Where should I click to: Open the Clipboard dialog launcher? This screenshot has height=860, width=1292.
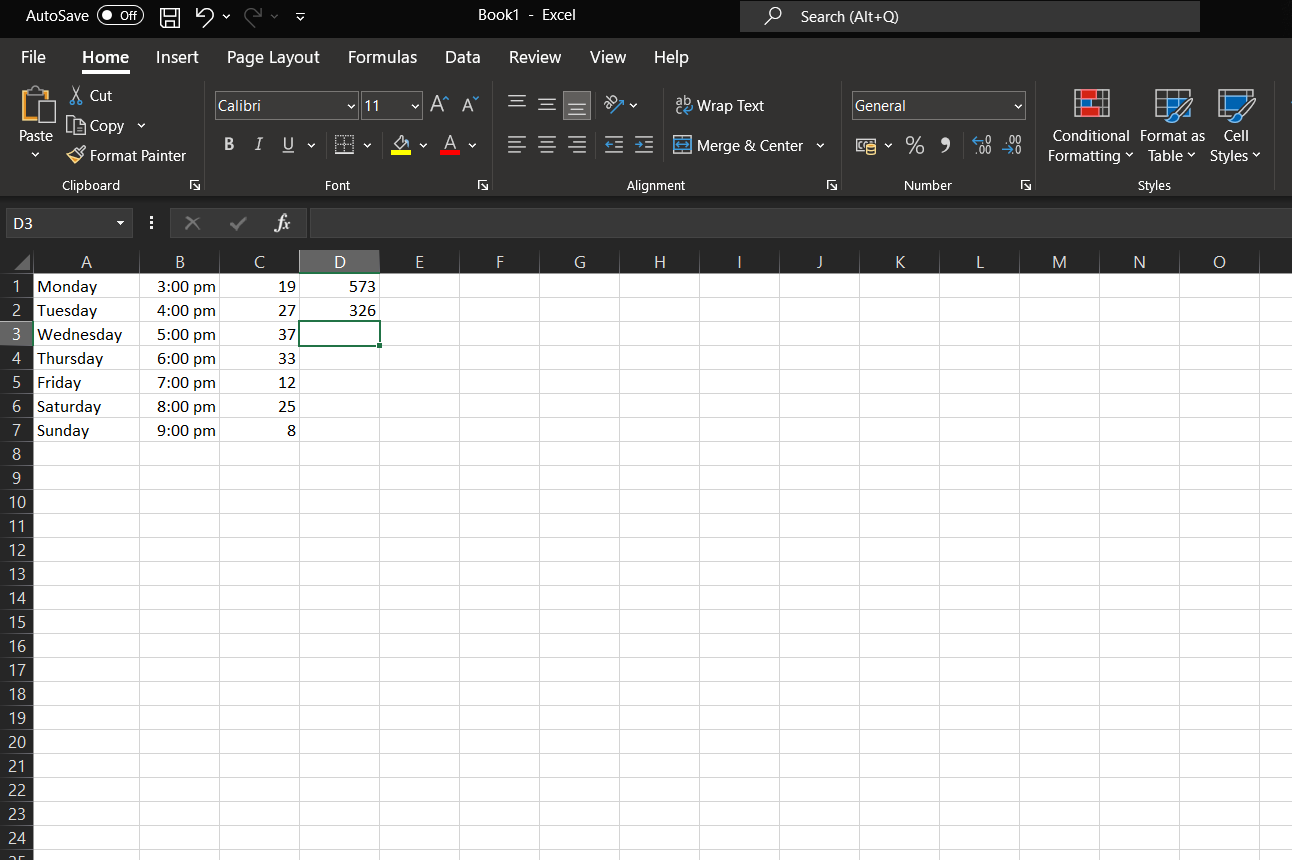tap(195, 185)
